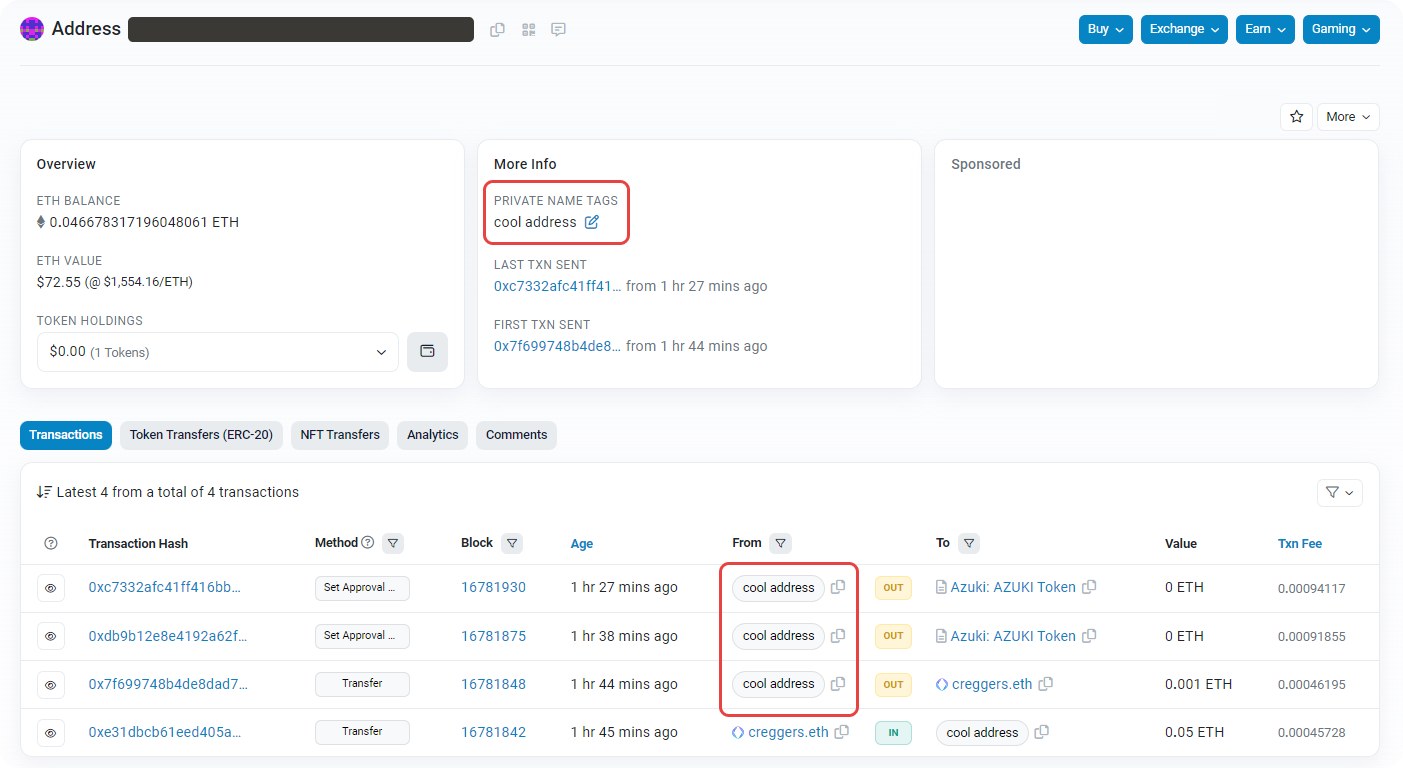Open block 16781930 link
The image size is (1403, 768).
point(493,588)
